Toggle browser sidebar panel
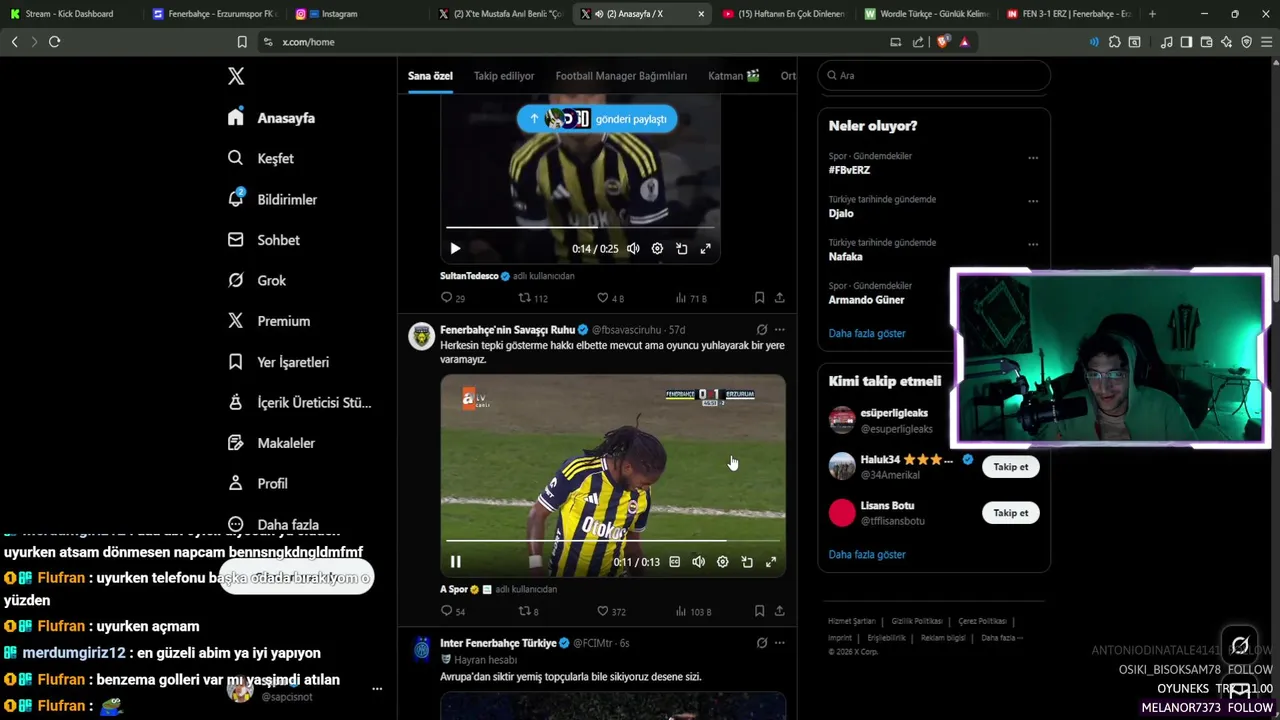 point(1186,42)
